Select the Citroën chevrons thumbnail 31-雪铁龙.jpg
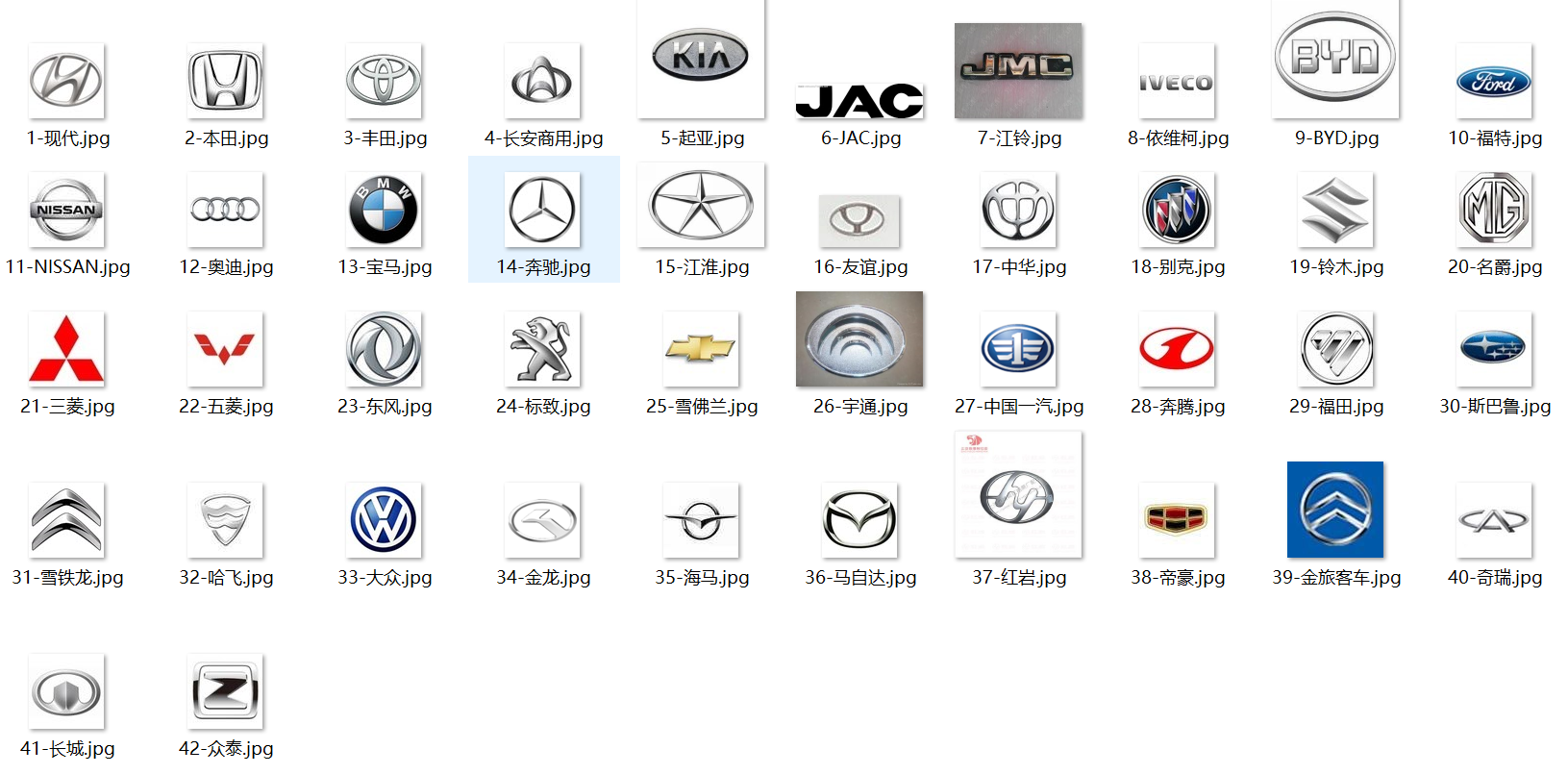 [x=66, y=520]
